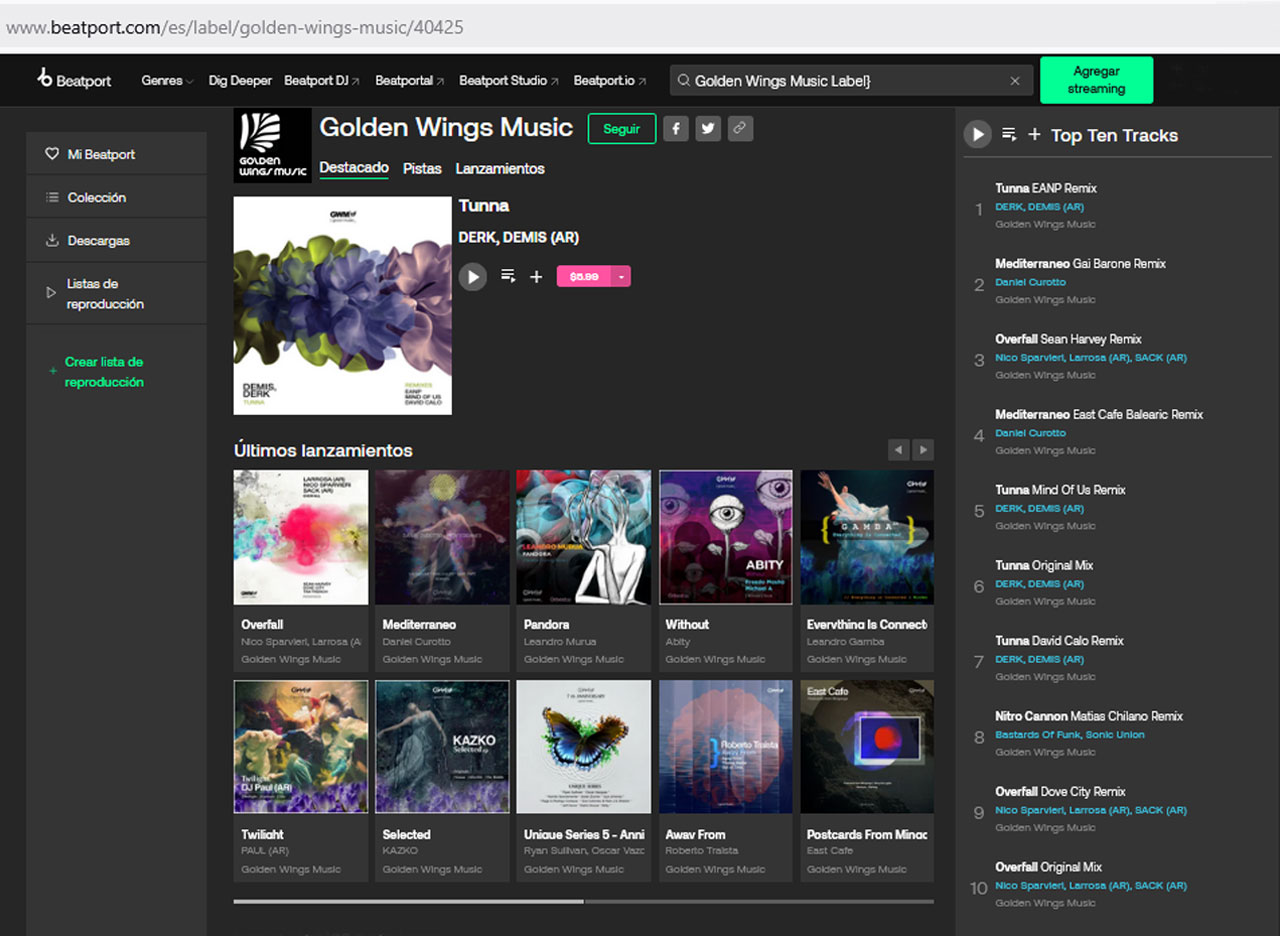Copy label link icon
This screenshot has height=936, width=1280.
[740, 129]
